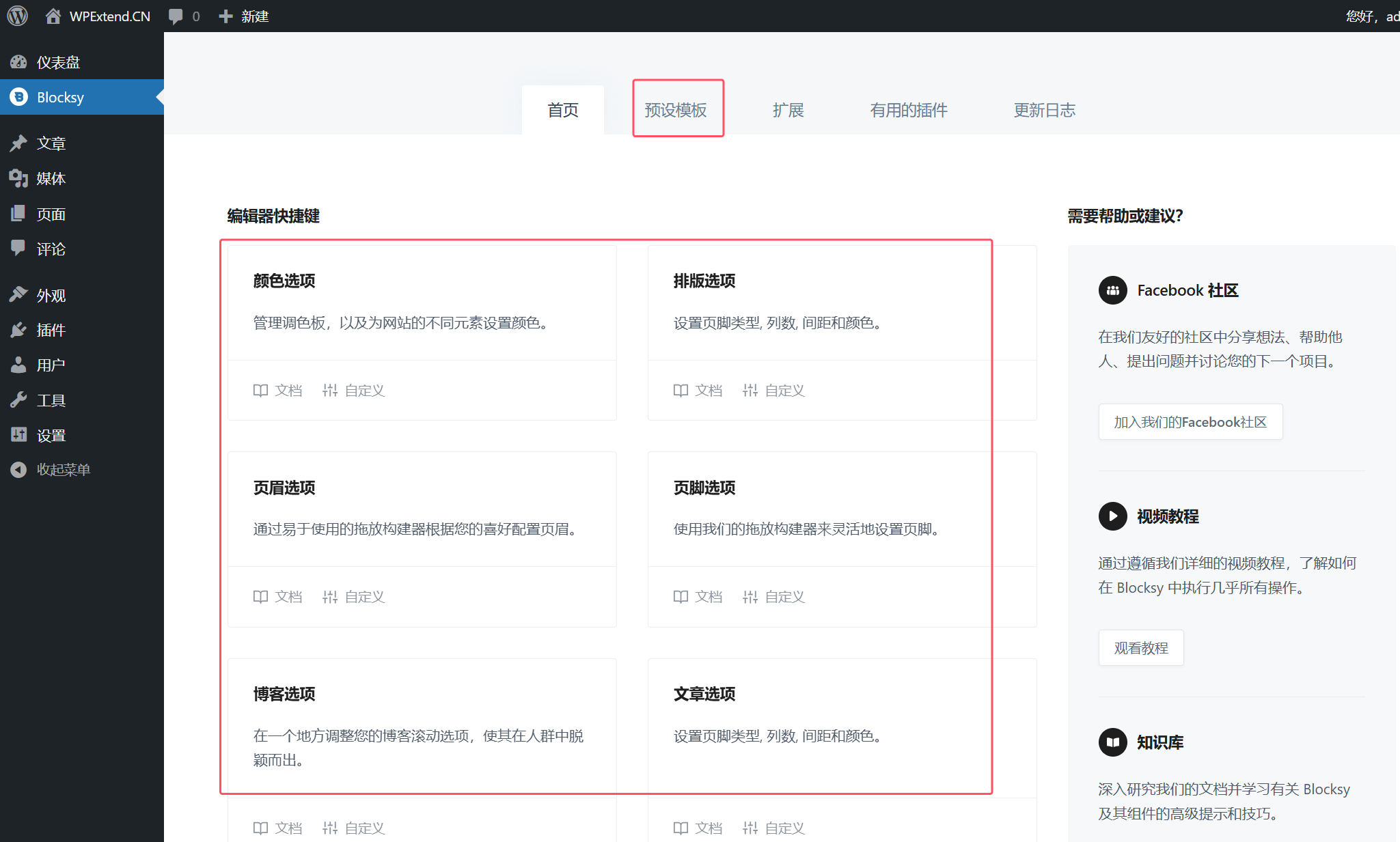Image resolution: width=1400 pixels, height=842 pixels.
Task: Click the 需要帮助或建议? heading
Action: pyautogui.click(x=1125, y=216)
